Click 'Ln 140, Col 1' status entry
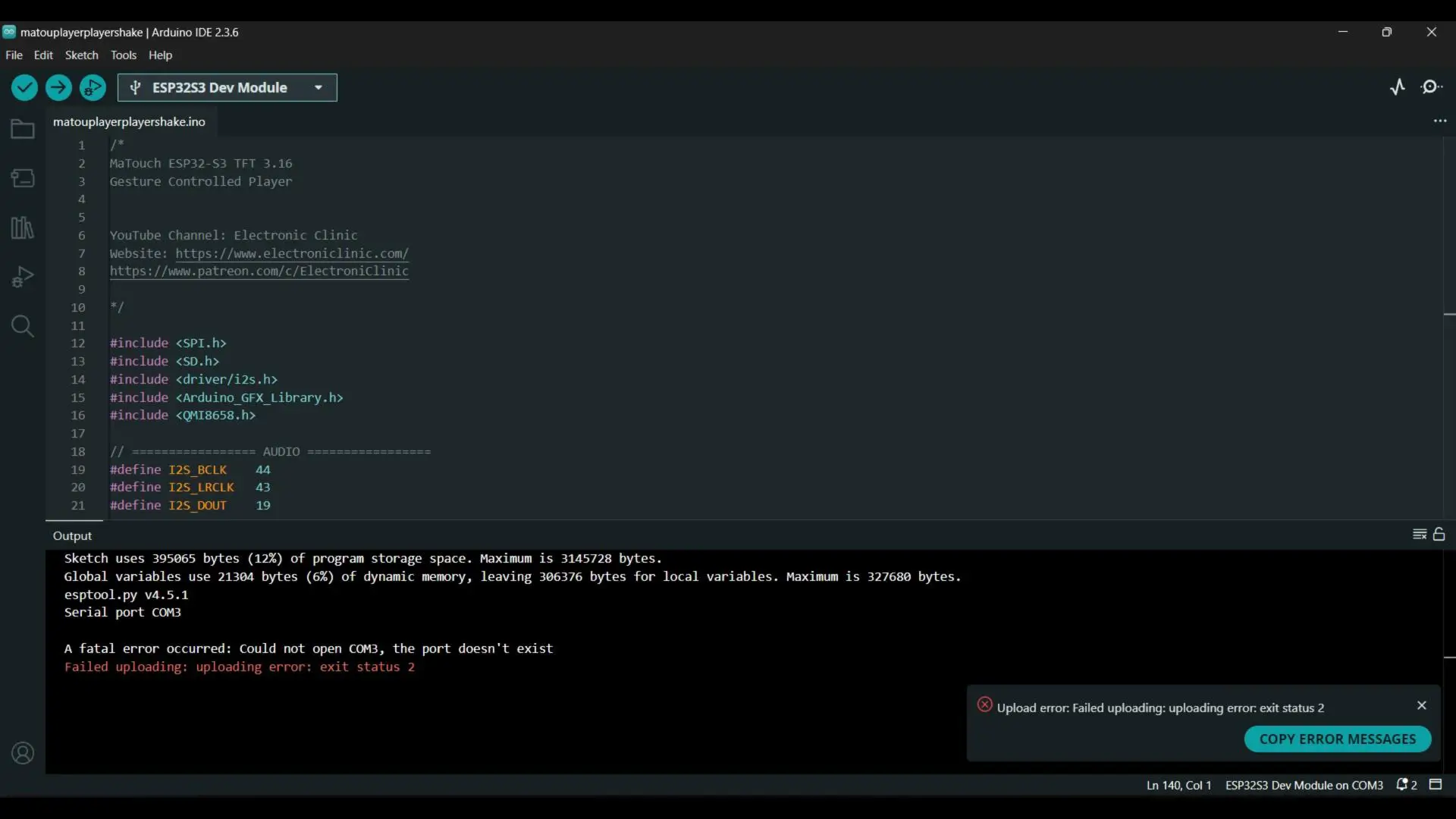The width and height of the screenshot is (1456, 819). pyautogui.click(x=1178, y=786)
